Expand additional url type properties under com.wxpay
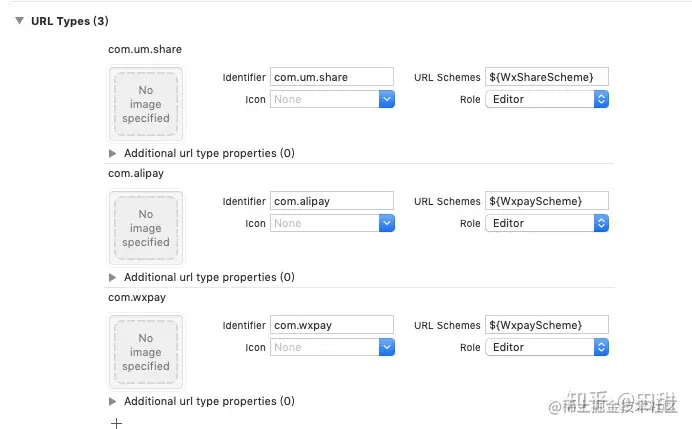Image resolution: width=692 pixels, height=429 pixels. pos(113,401)
